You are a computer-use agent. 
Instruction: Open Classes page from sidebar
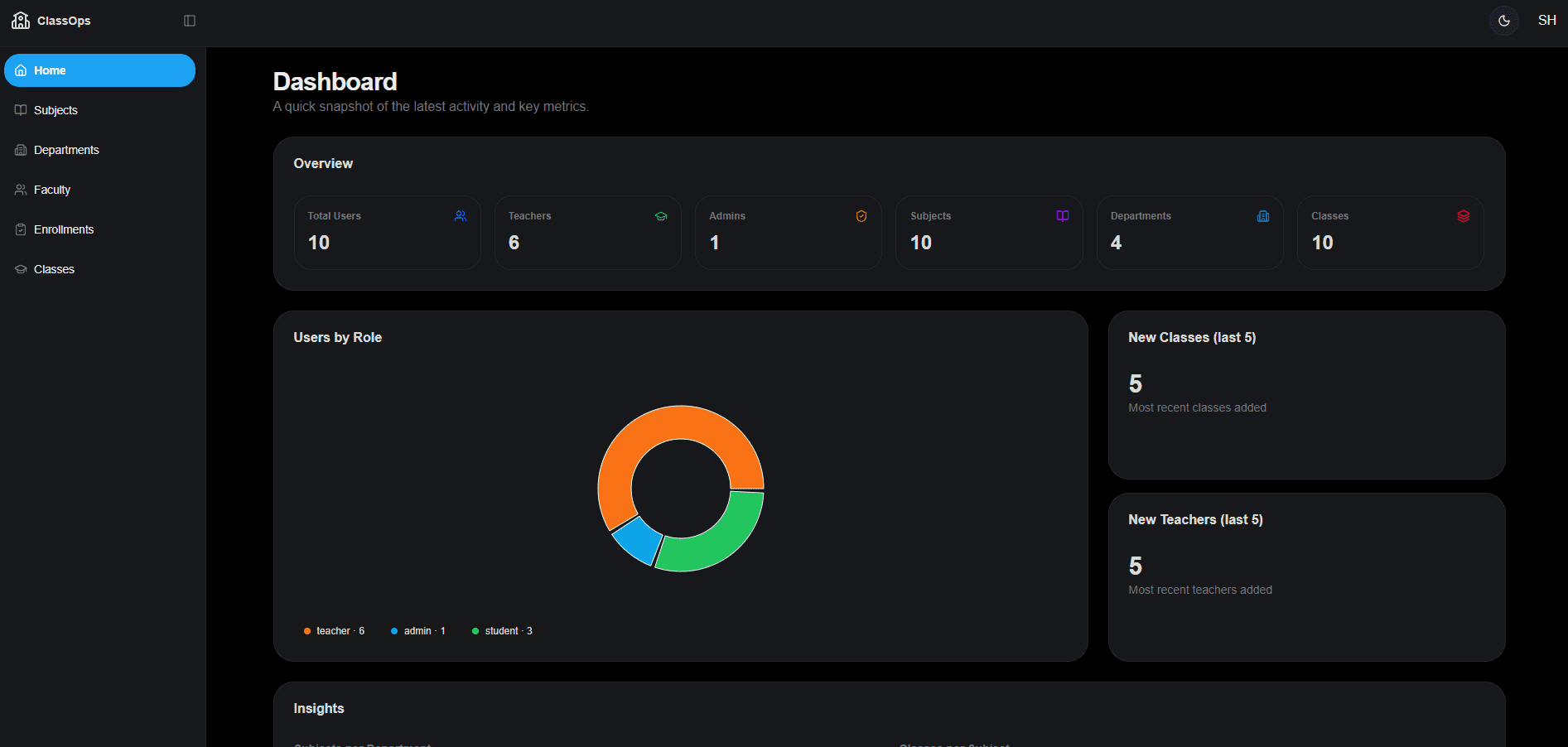(x=99, y=269)
